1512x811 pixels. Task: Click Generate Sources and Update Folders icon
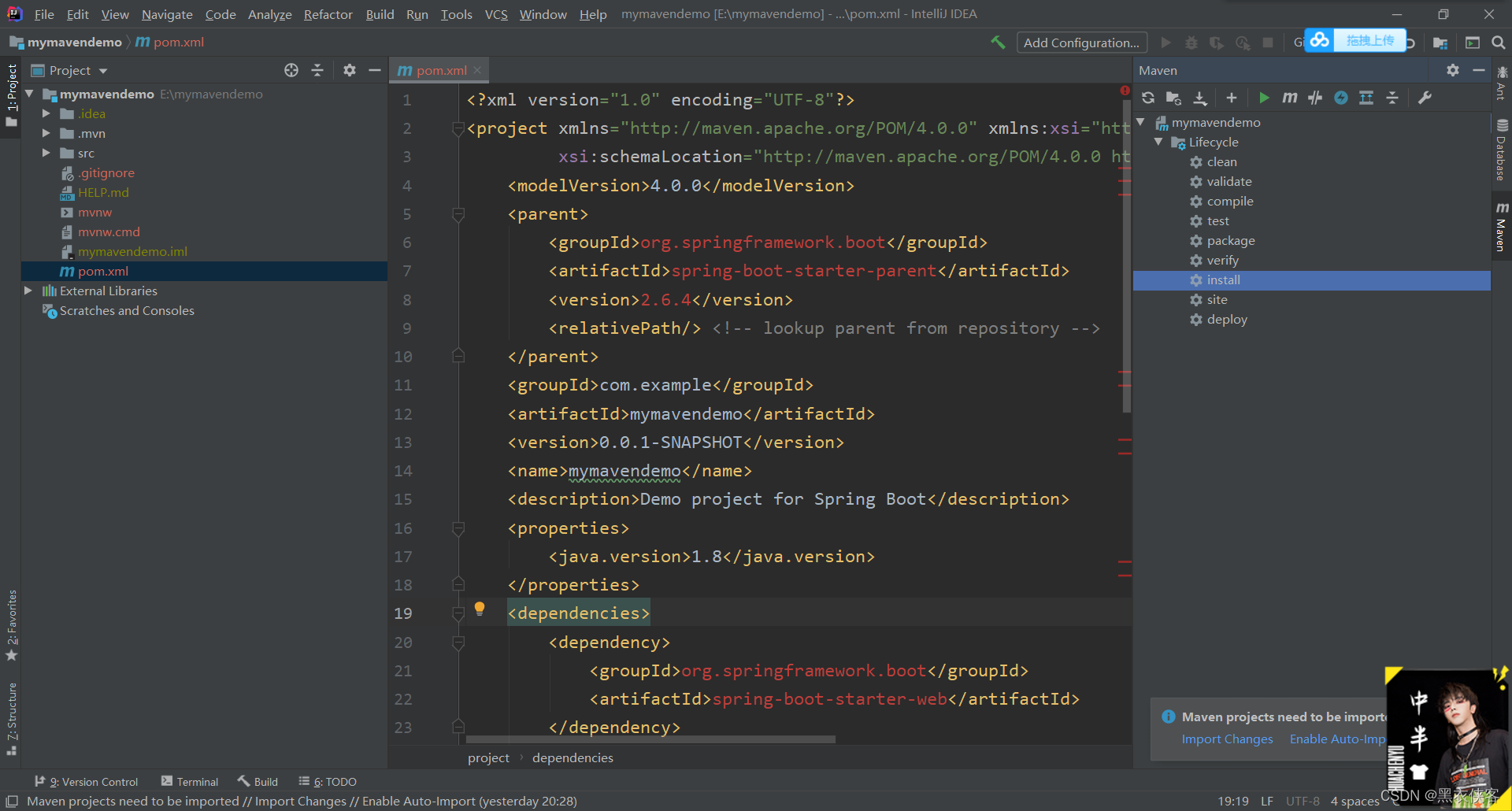point(1173,98)
